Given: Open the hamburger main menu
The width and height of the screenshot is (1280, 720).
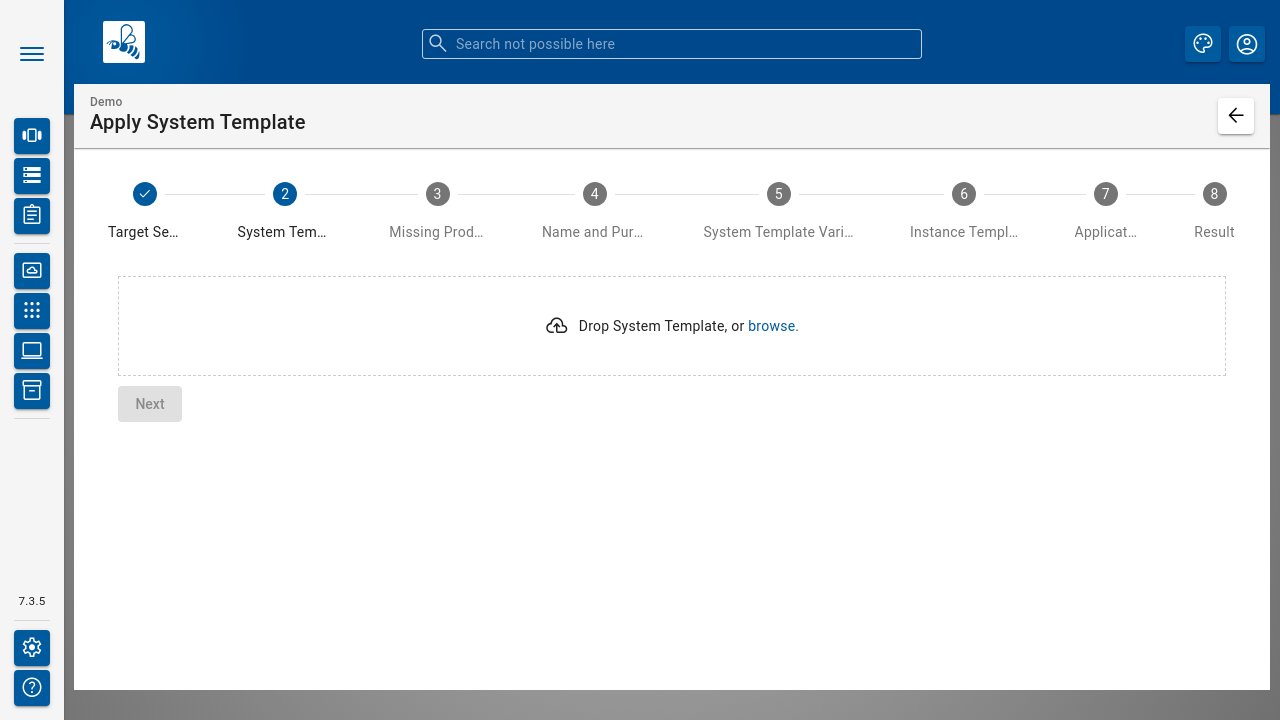Looking at the screenshot, I should (x=32, y=54).
